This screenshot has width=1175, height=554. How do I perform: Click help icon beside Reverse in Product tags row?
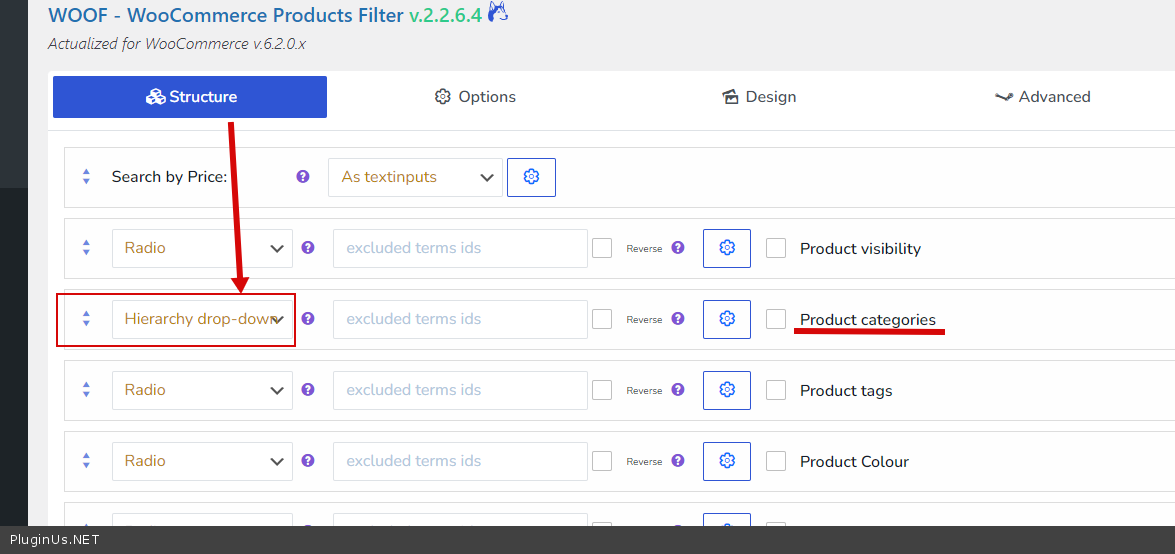point(678,390)
